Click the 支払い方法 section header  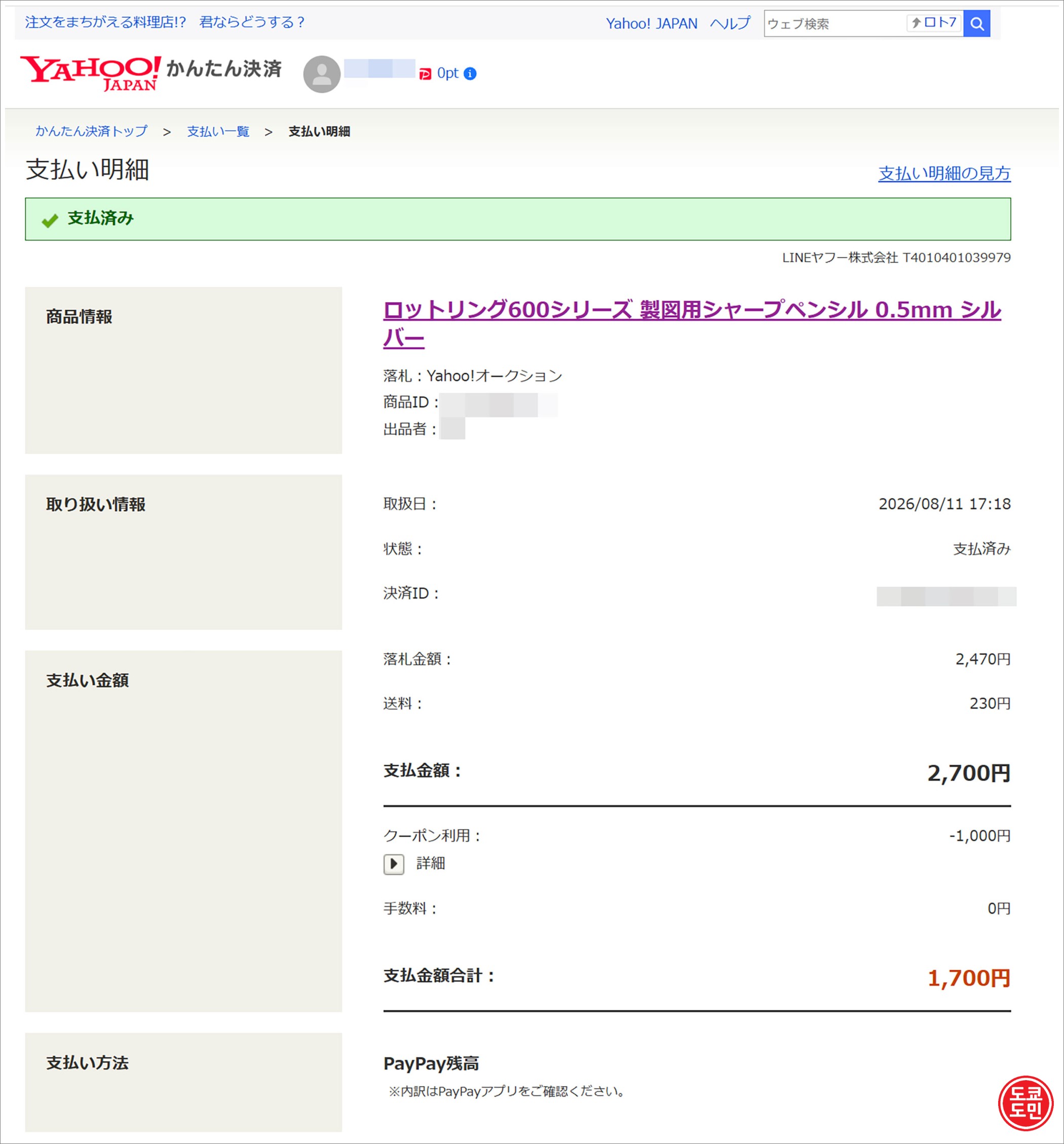tap(88, 1063)
